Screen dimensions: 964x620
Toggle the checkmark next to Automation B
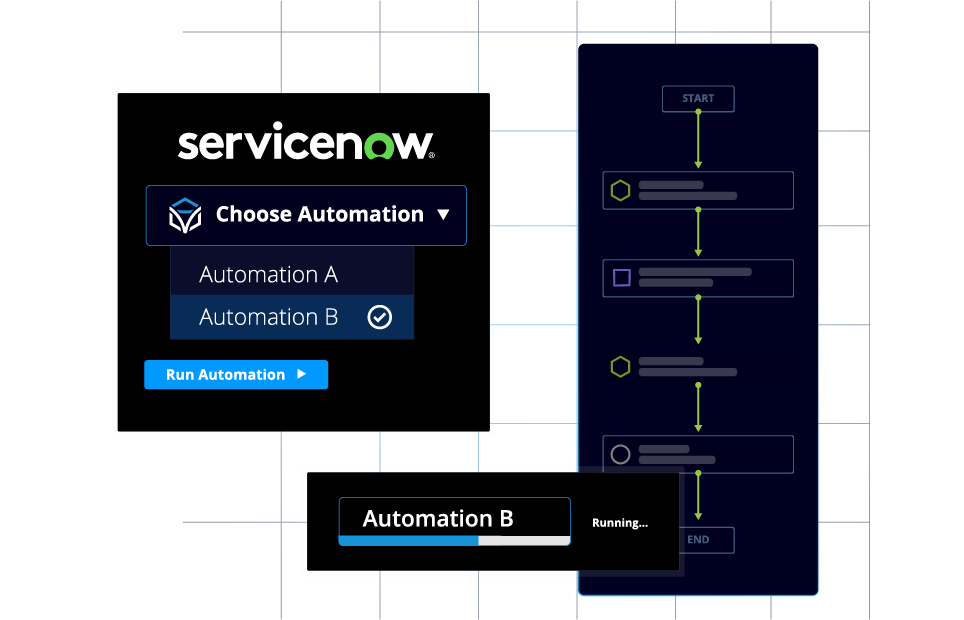(x=379, y=317)
